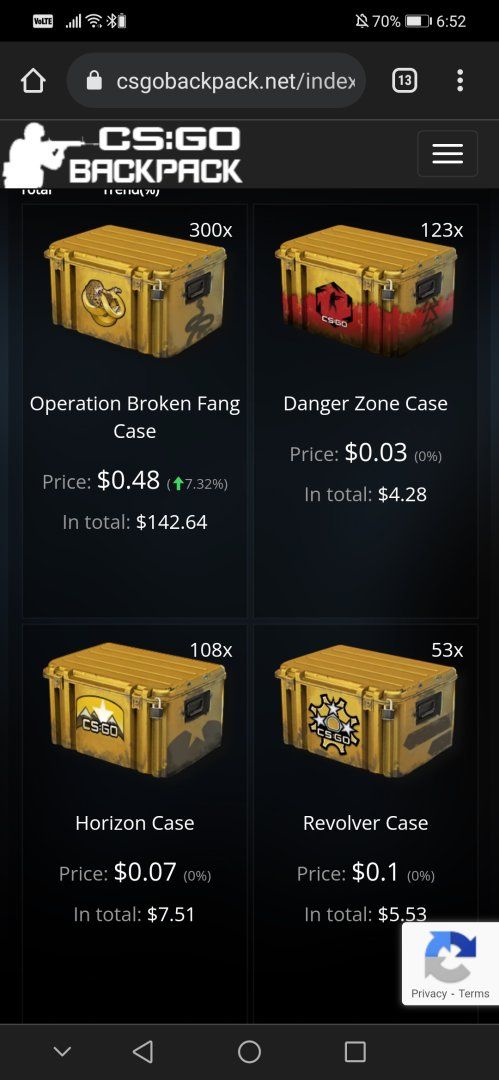Select the csgobackpack.net address bar
499x1080 pixels.
click(216, 81)
